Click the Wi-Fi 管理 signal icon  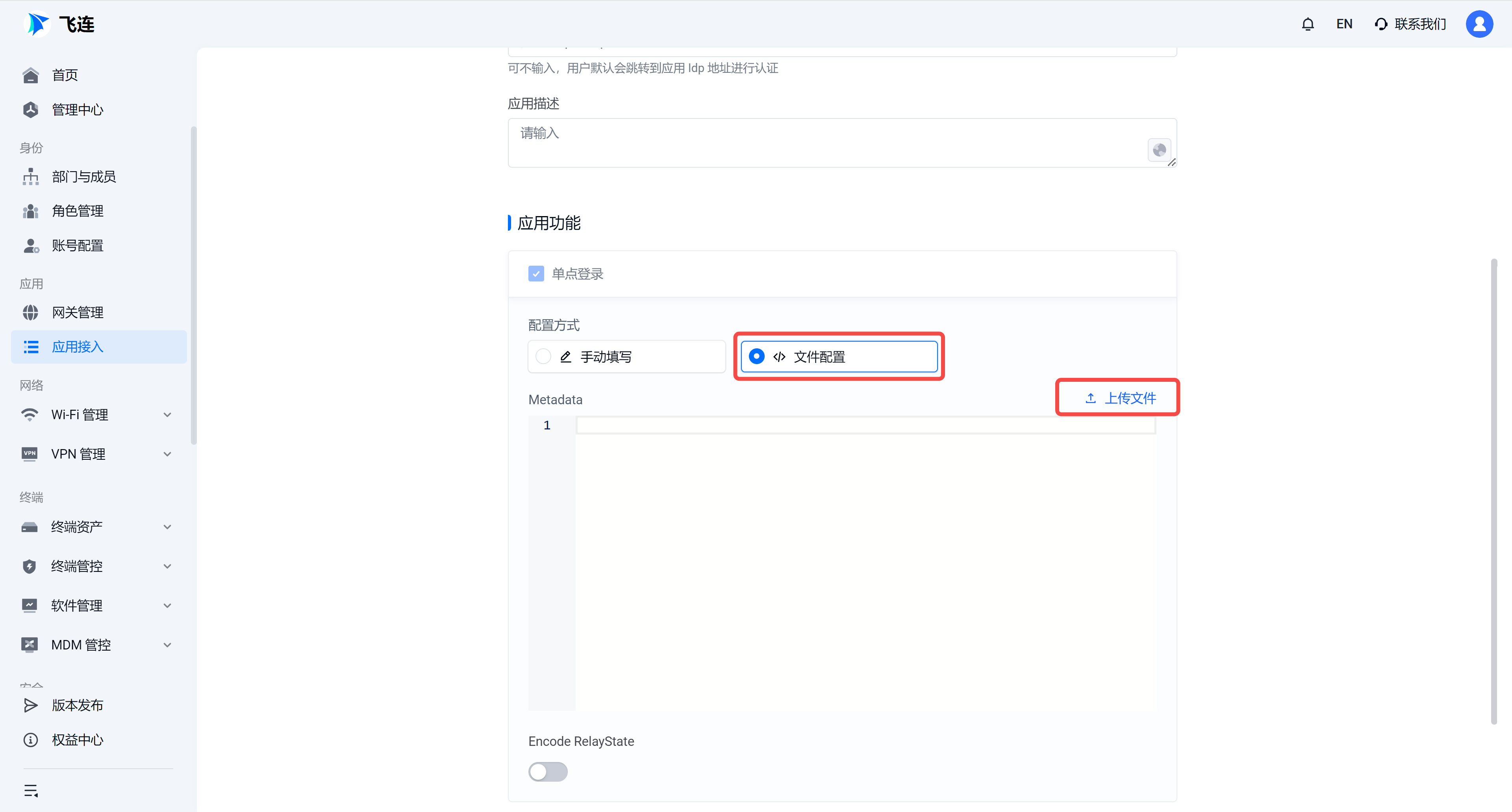[30, 415]
